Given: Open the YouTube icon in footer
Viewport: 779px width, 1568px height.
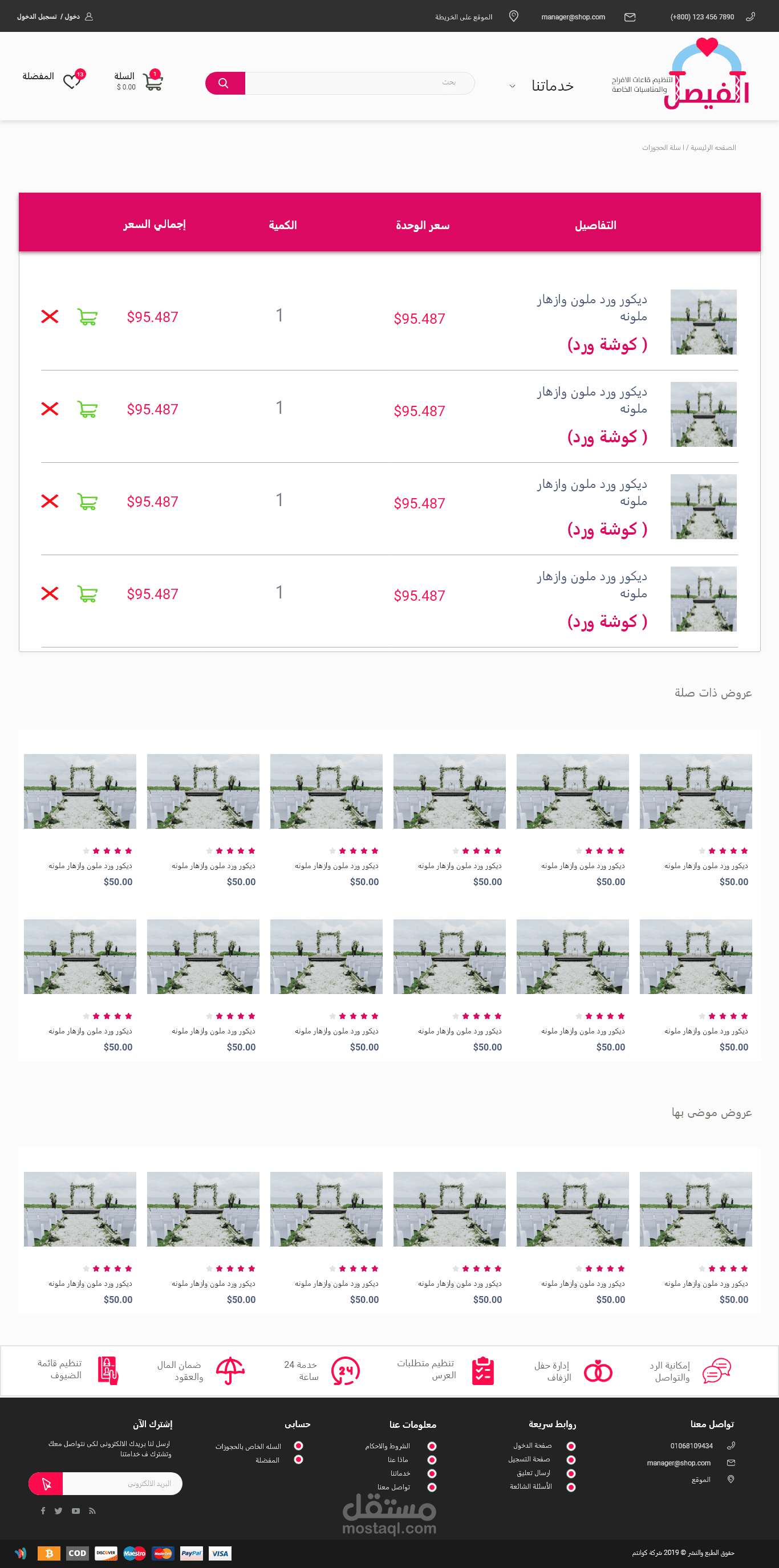Looking at the screenshot, I should pos(75,1510).
